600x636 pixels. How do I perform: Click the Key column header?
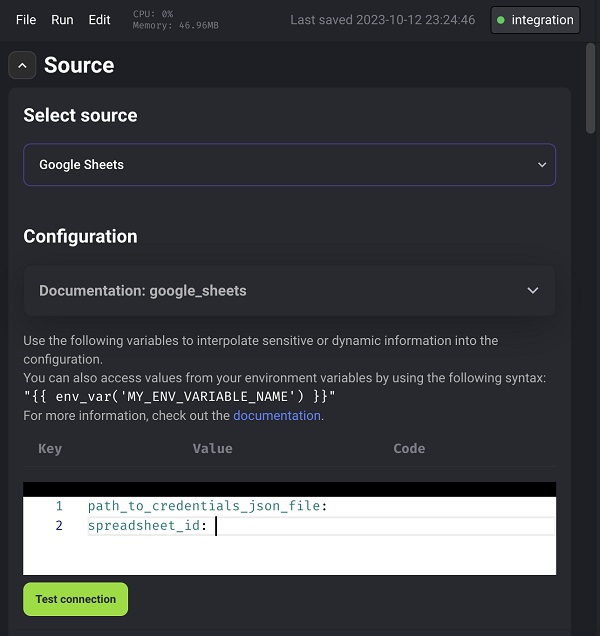pos(50,449)
